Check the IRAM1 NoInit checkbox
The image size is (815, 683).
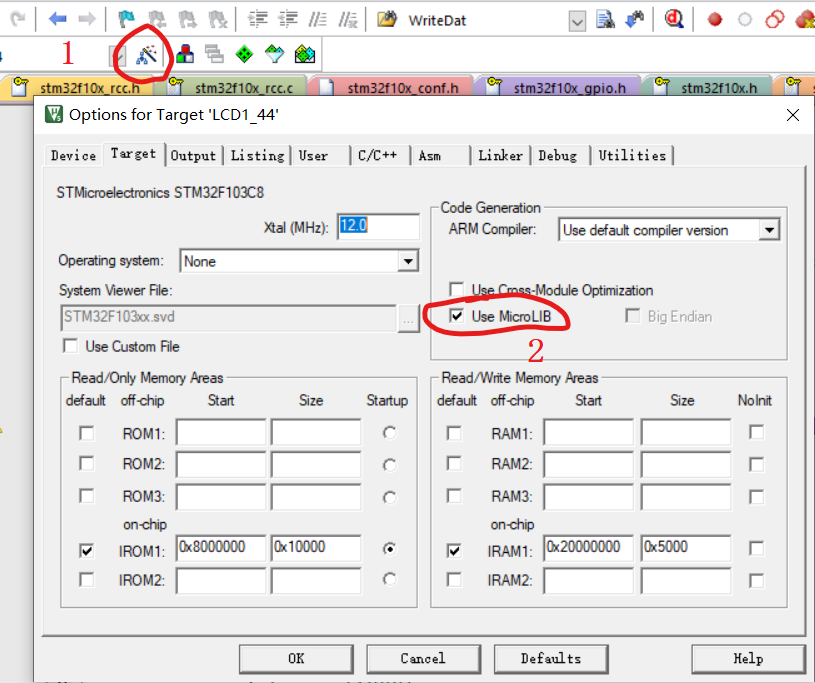[757, 548]
